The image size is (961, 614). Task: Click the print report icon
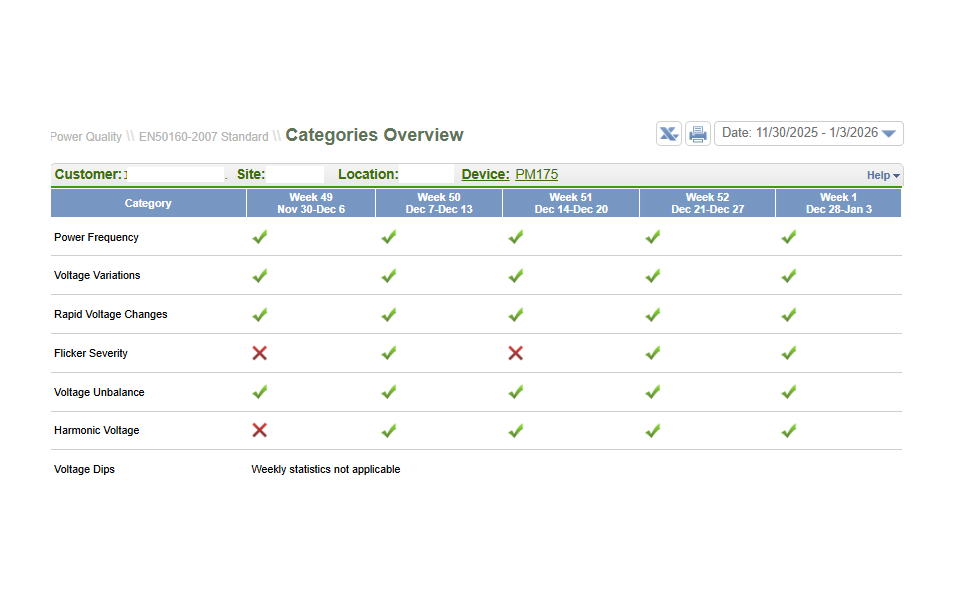point(697,134)
